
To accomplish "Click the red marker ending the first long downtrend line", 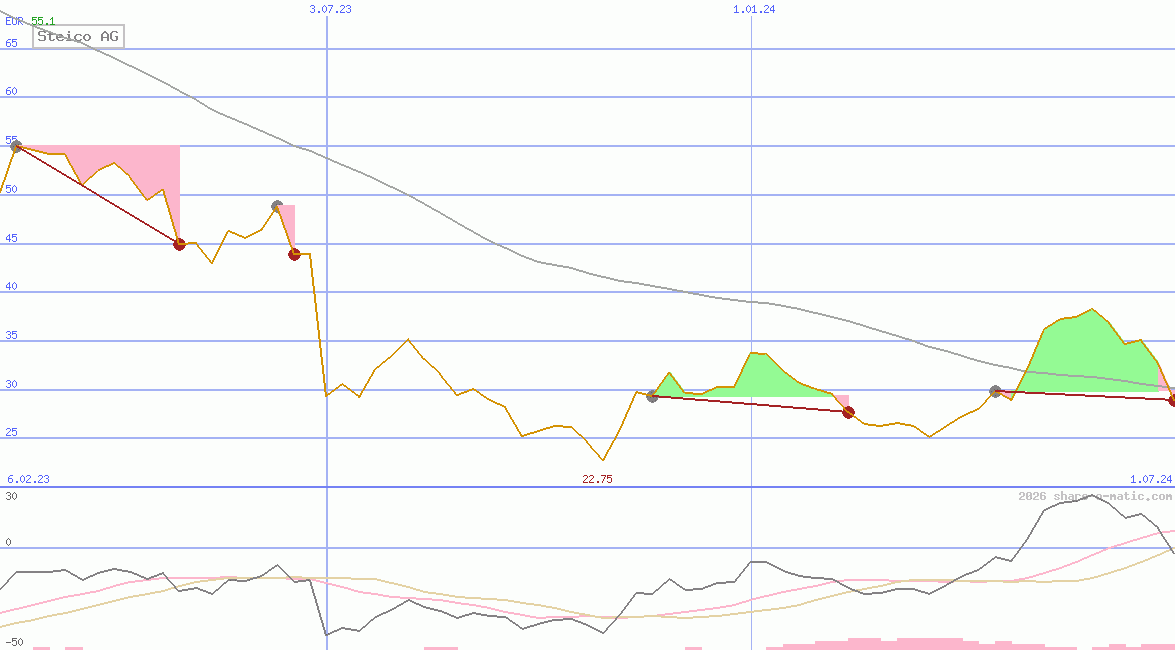I will [x=179, y=244].
